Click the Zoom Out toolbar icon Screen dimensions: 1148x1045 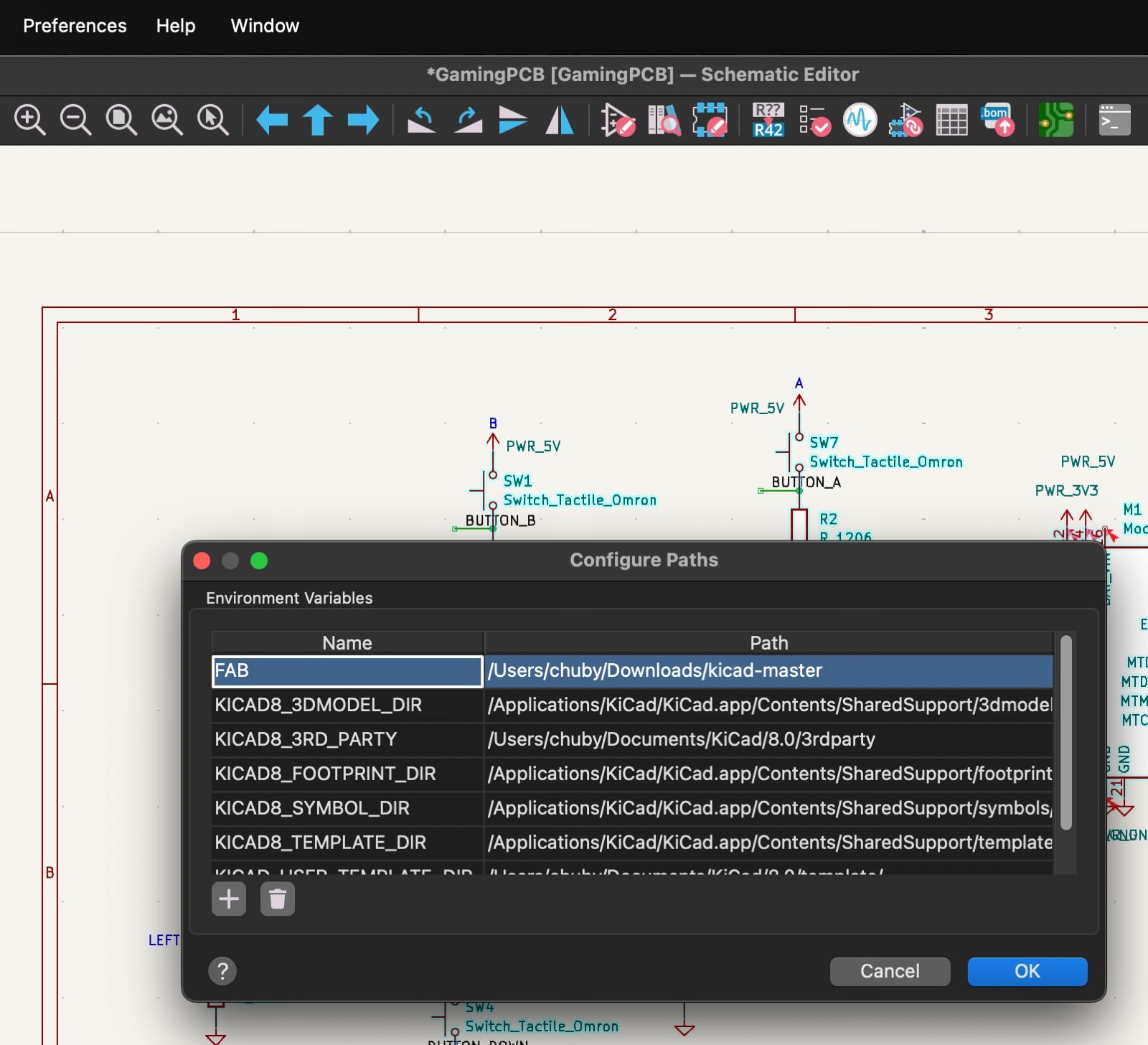pyautogui.click(x=75, y=120)
